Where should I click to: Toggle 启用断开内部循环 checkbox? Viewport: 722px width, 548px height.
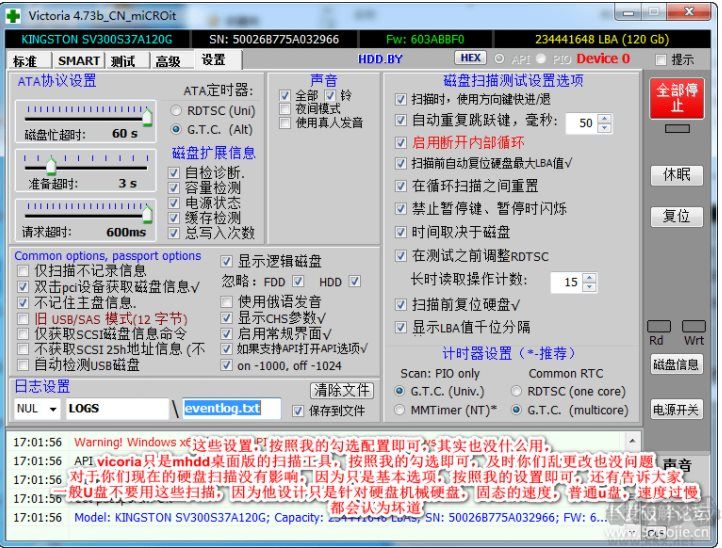point(401,143)
